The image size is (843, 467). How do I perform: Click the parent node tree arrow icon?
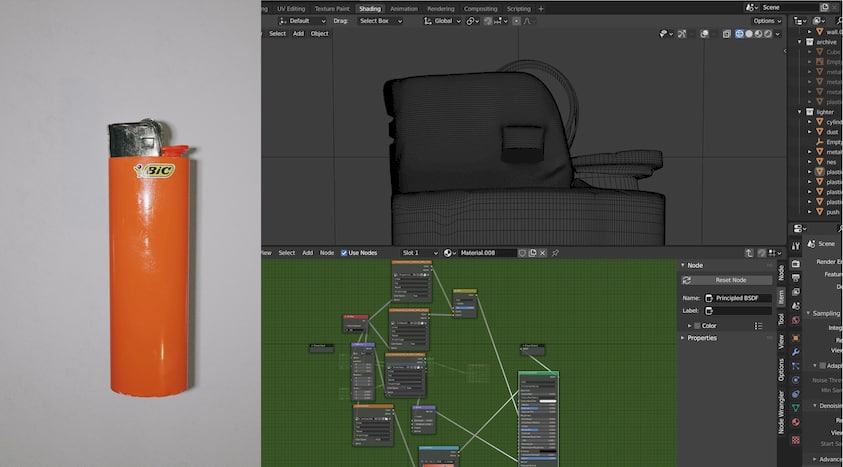point(749,253)
